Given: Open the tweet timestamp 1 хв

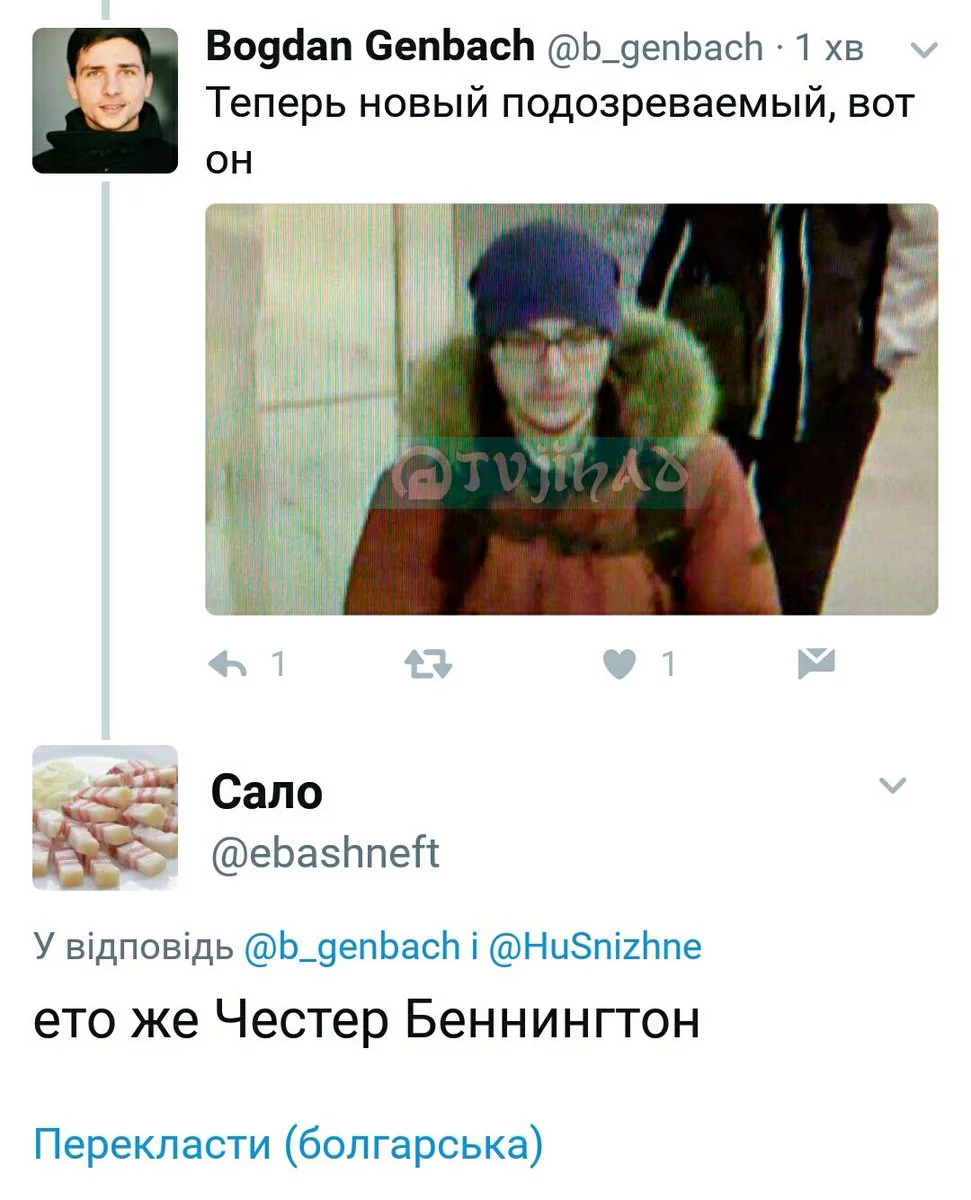Looking at the screenshot, I should click(828, 48).
